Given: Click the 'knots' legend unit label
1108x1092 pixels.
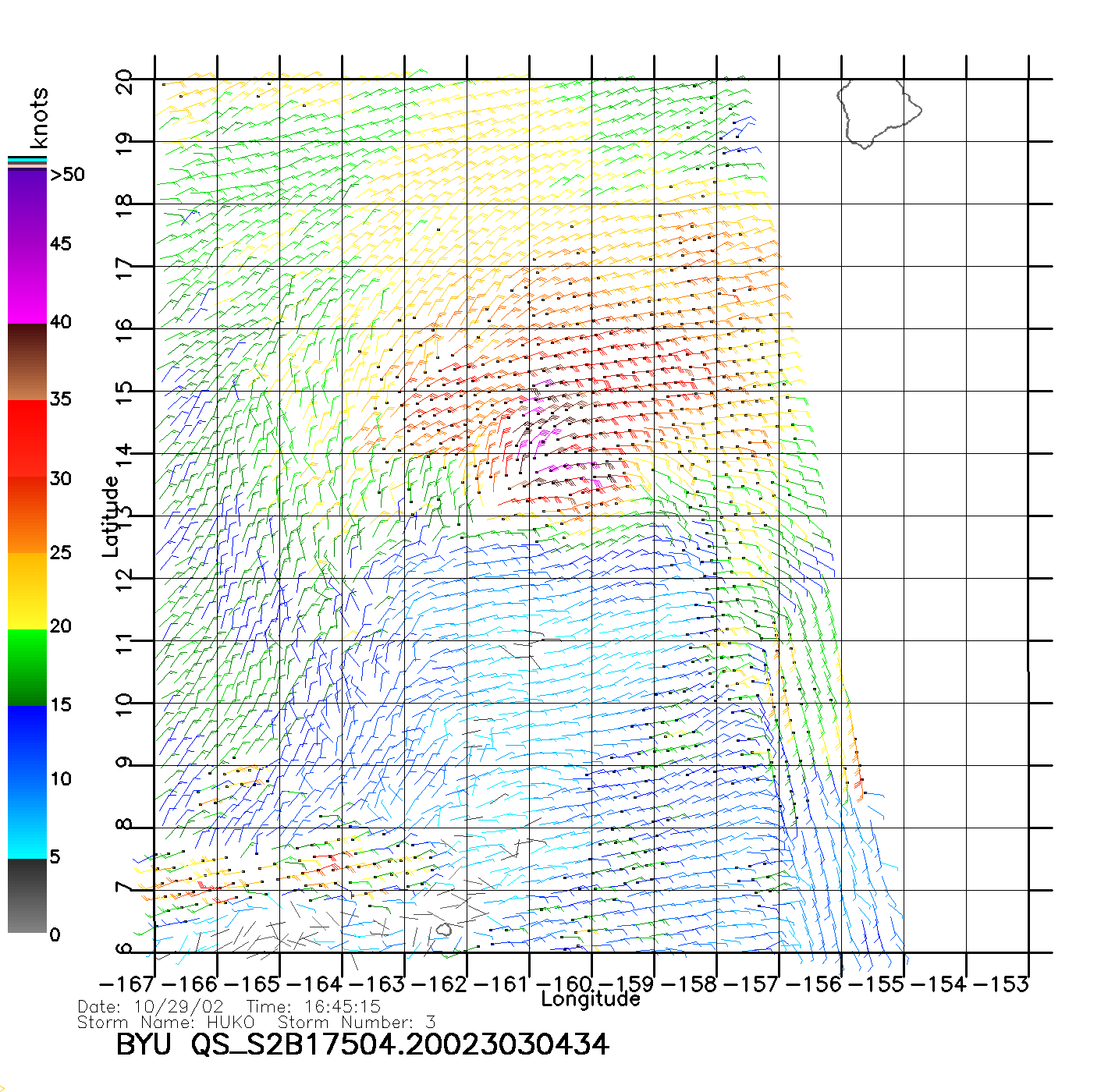Looking at the screenshot, I should [39, 119].
